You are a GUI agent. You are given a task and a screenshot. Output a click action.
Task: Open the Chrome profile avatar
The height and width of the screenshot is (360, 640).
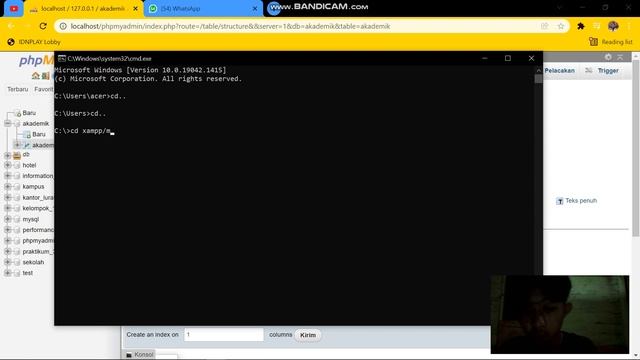[x=613, y=26]
